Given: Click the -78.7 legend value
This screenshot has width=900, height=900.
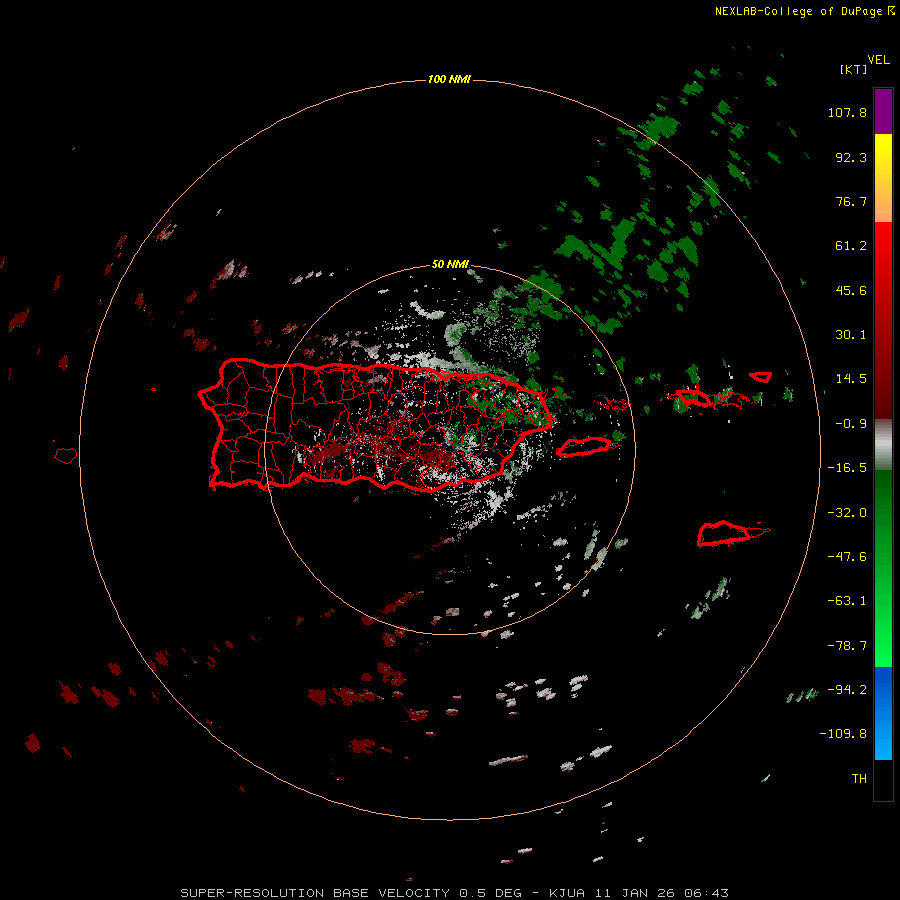Looking at the screenshot, I should [x=847, y=646].
